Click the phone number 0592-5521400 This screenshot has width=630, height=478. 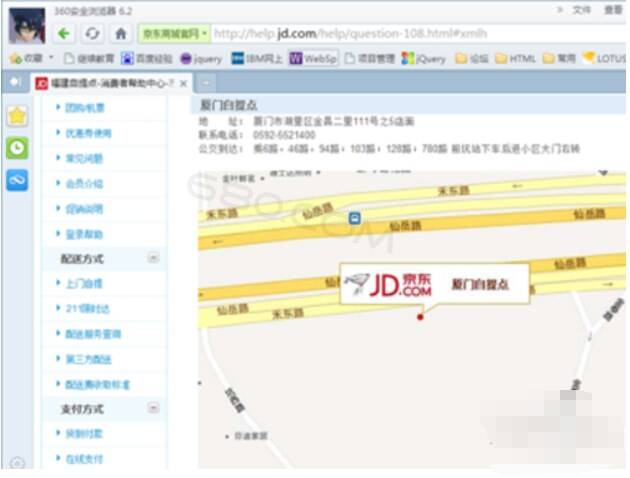[284, 135]
